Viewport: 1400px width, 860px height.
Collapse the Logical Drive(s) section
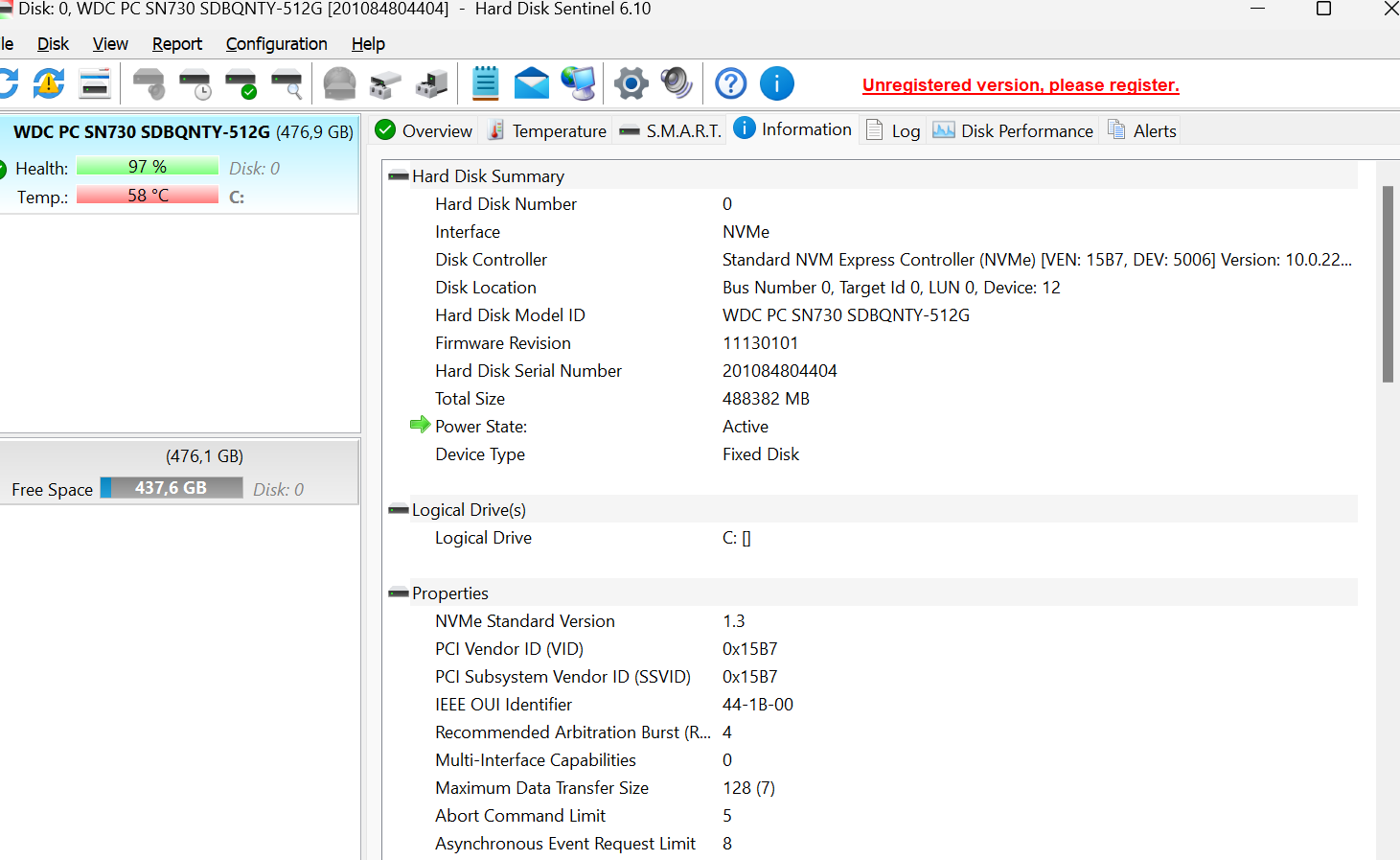click(398, 509)
